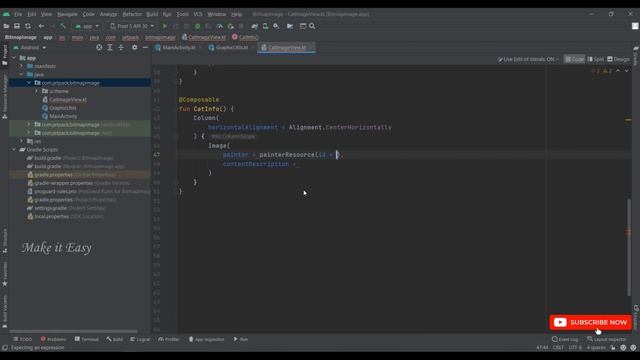The image size is (640, 360).
Task: Expand the res folder
Action: [x=22, y=141]
